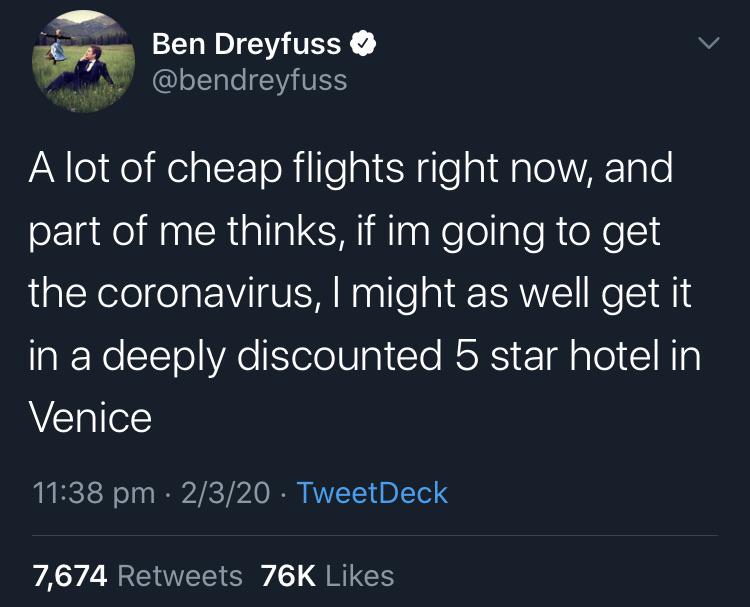Click the 76K like count number
Viewport: 750px width, 607px height.
coord(287,575)
